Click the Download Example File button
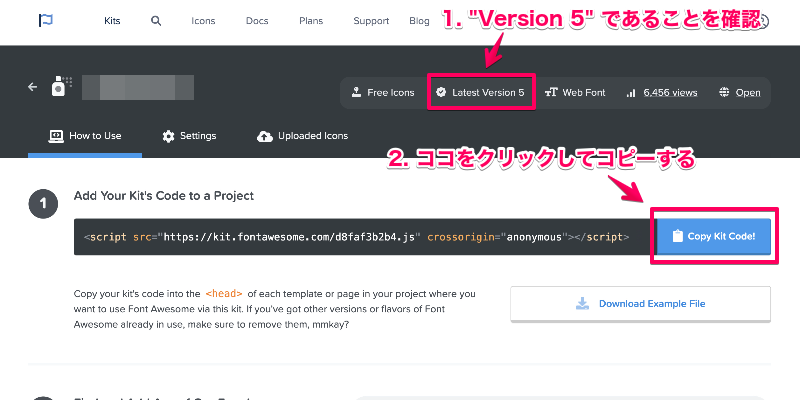This screenshot has height=400, width=800. (x=640, y=304)
